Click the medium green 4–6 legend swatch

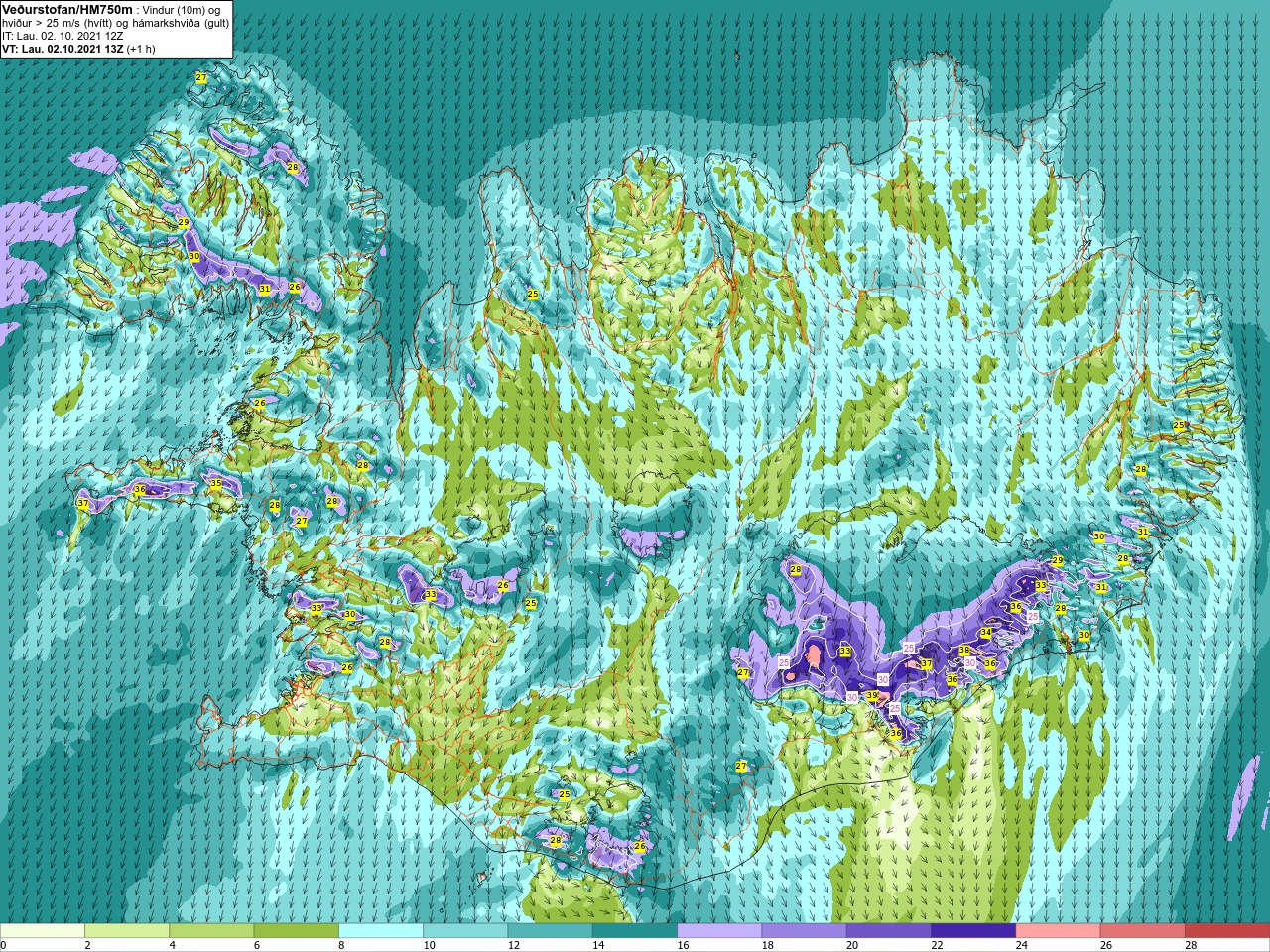tap(211, 931)
